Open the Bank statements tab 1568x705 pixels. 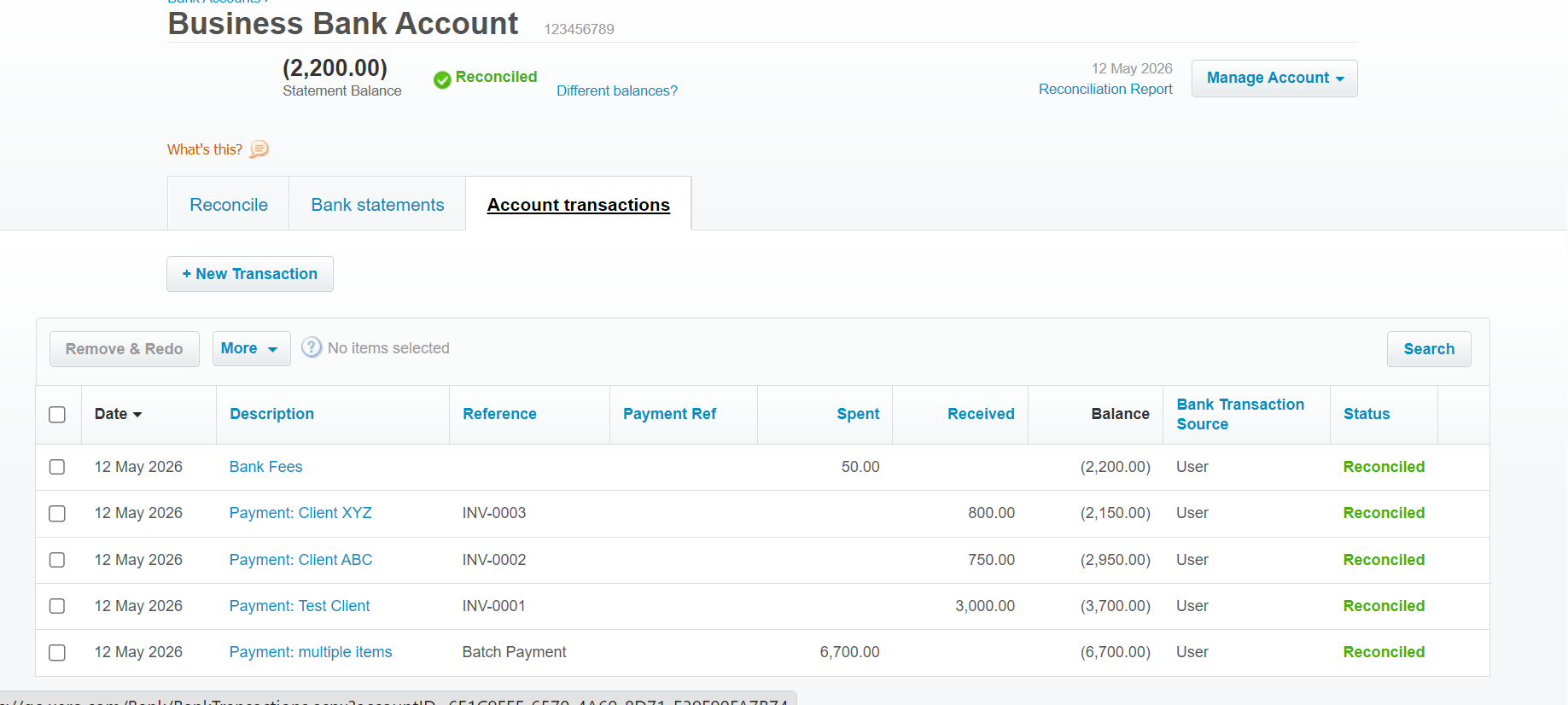(377, 205)
